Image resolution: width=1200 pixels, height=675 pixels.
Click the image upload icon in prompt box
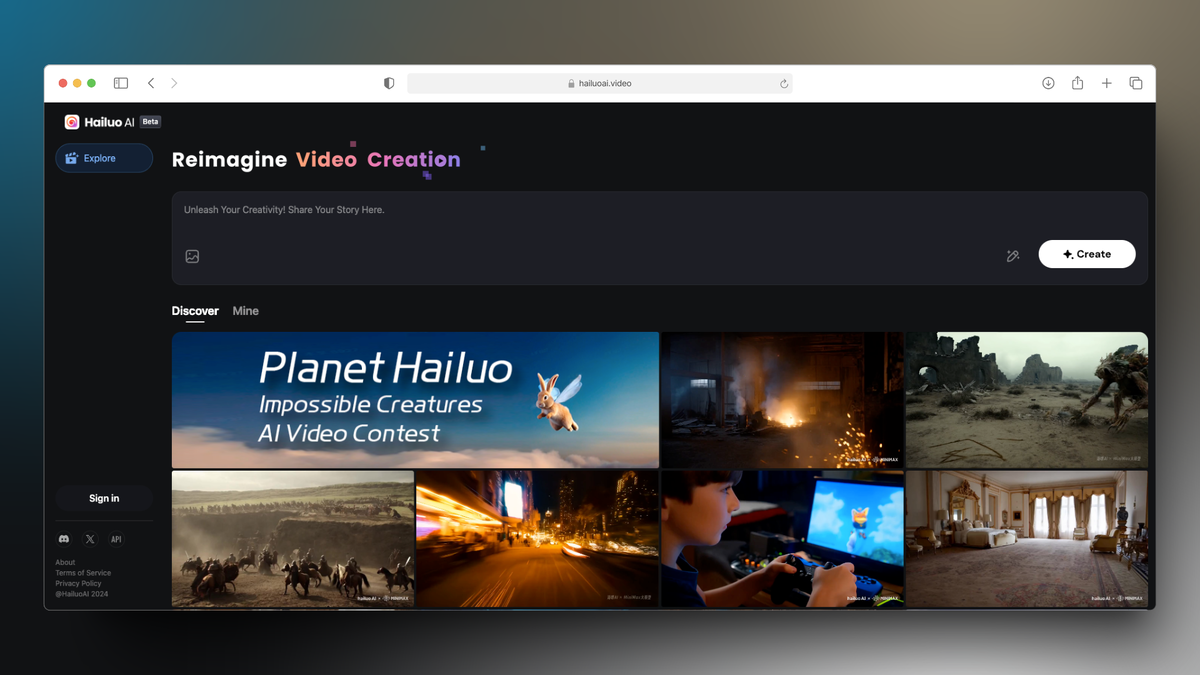pyautogui.click(x=193, y=256)
